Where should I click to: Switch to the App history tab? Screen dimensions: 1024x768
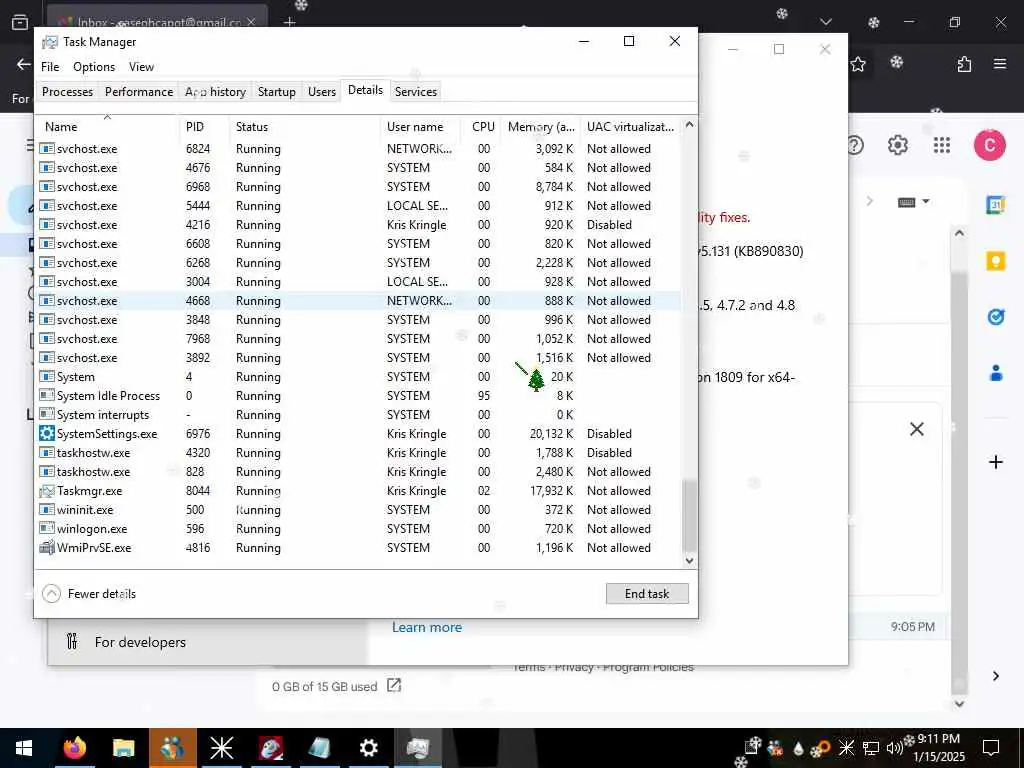[x=215, y=91]
